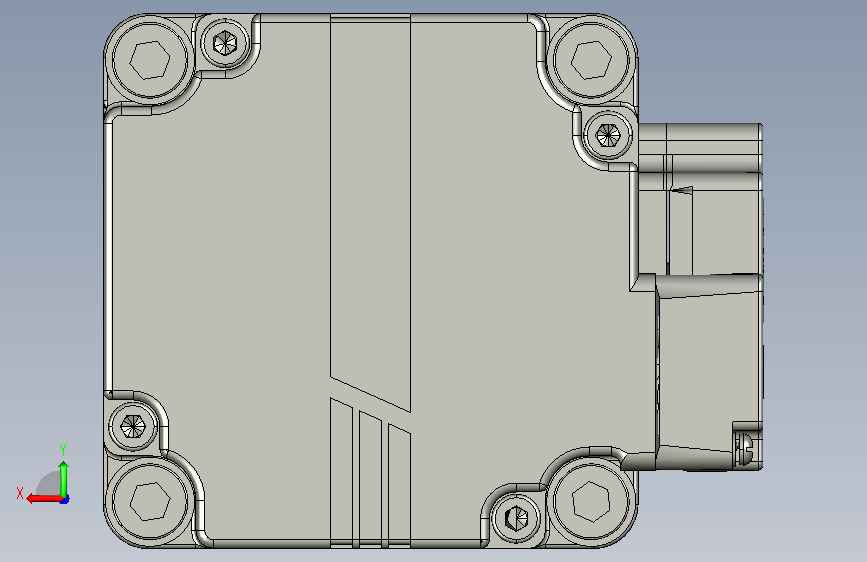Screen dimensions: 867x562
Task: Select the small socket screw left of lower-right hex bolt
Action: (516, 519)
